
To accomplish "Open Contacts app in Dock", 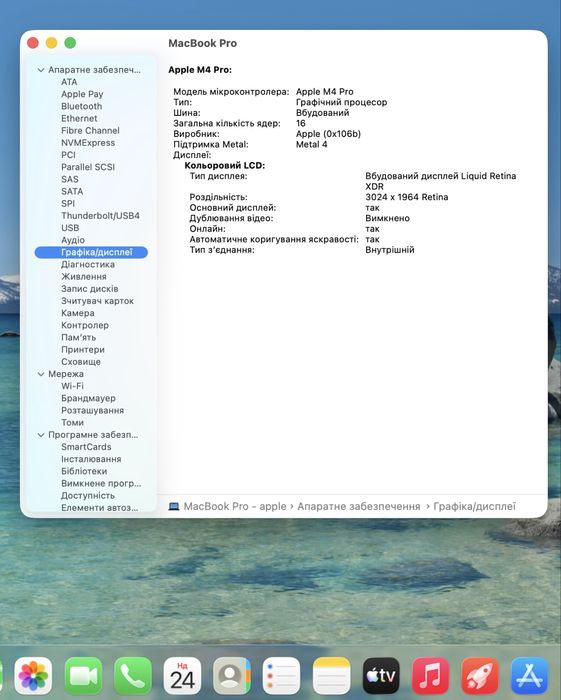I will (232, 675).
